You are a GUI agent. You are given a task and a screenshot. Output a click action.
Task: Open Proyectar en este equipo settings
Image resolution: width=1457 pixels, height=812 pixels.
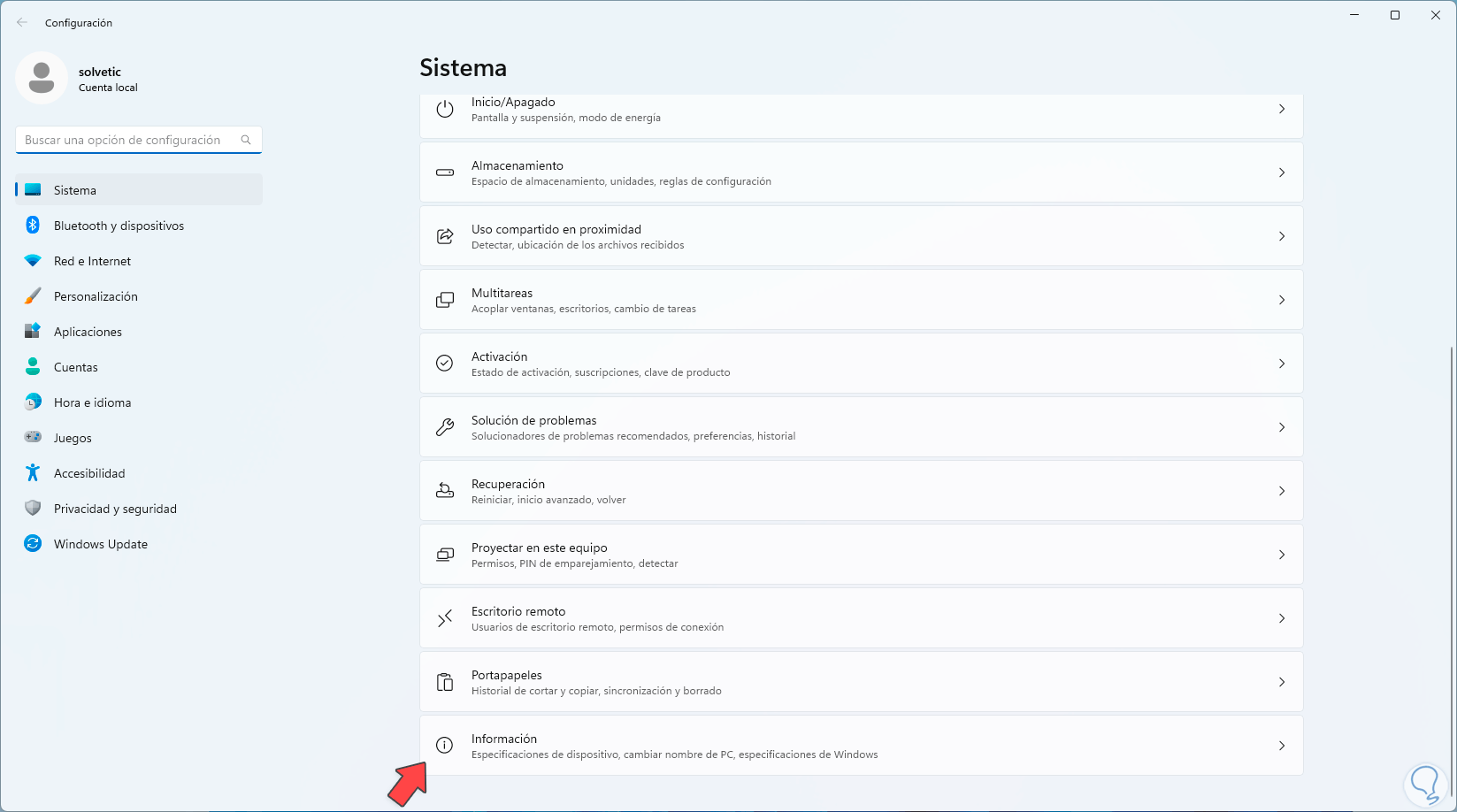[x=861, y=555]
